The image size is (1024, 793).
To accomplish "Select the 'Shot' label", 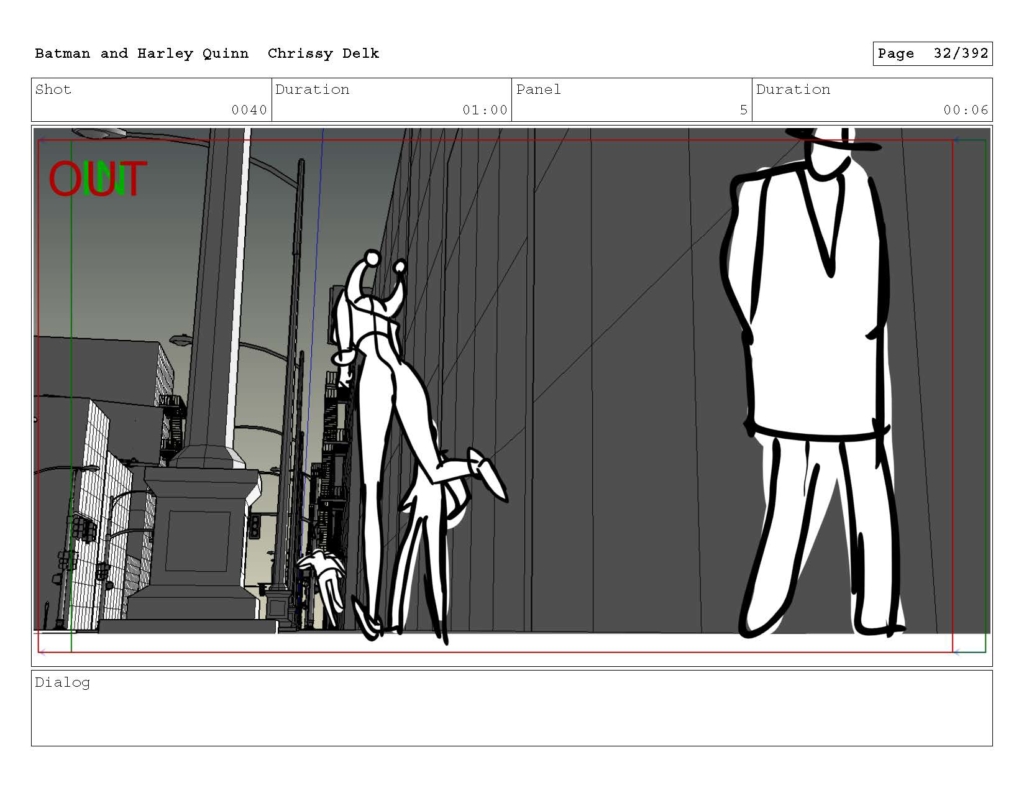I will 53,89.
